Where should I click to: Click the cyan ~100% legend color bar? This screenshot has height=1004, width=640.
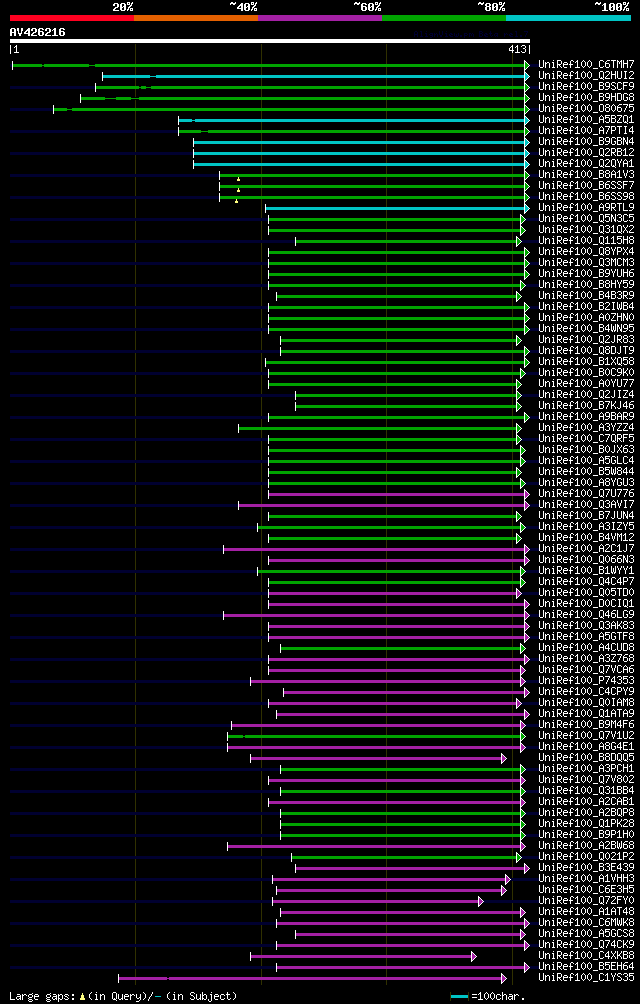click(x=568, y=18)
